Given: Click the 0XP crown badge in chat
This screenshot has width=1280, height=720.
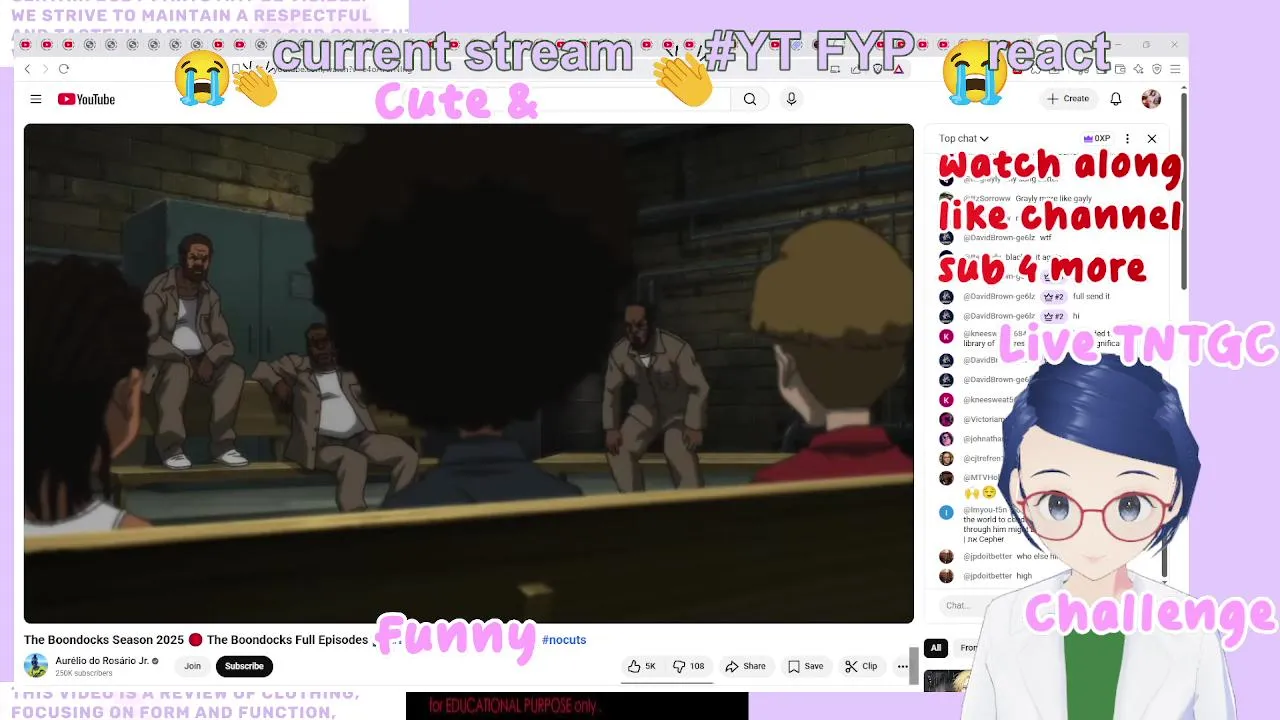Looking at the screenshot, I should [1097, 139].
